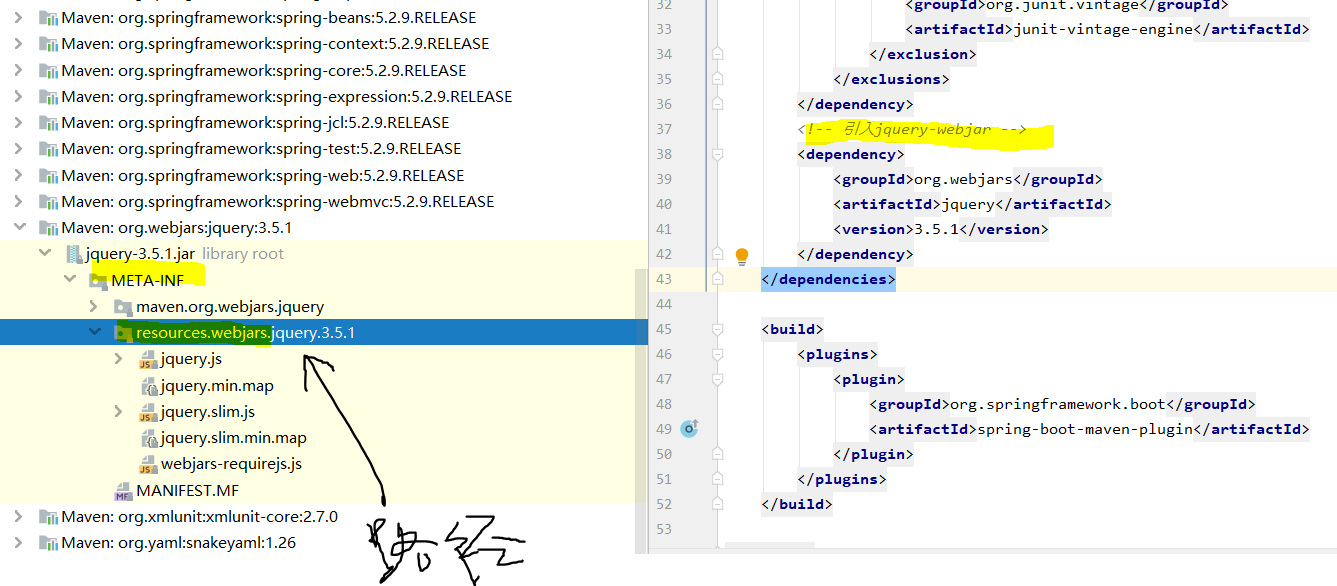Click the jquery.slim.js JavaScript file icon
The image size is (1337, 586).
148,411
